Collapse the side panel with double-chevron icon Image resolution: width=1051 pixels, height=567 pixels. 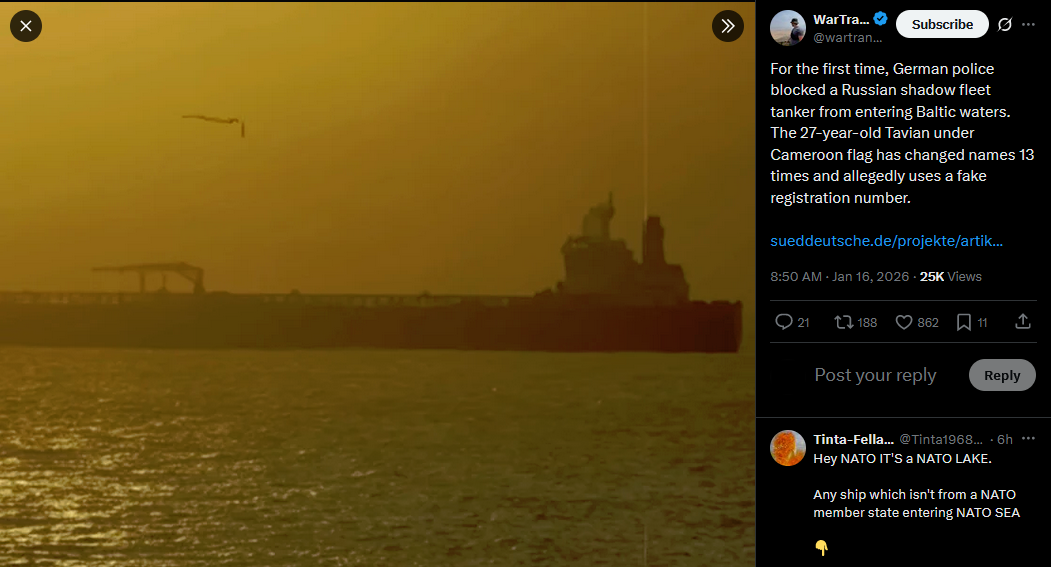click(x=727, y=26)
